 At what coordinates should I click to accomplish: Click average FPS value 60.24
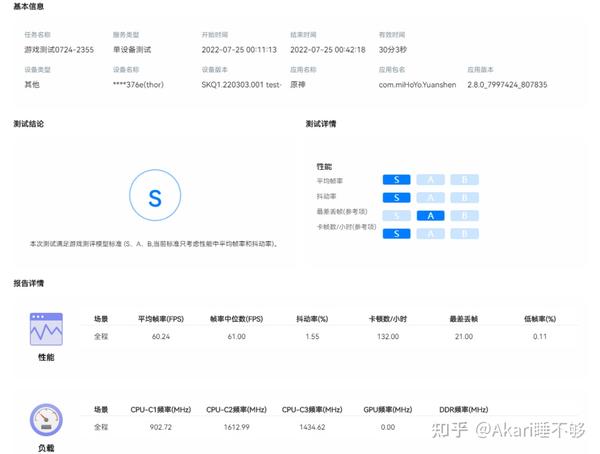[x=161, y=336]
